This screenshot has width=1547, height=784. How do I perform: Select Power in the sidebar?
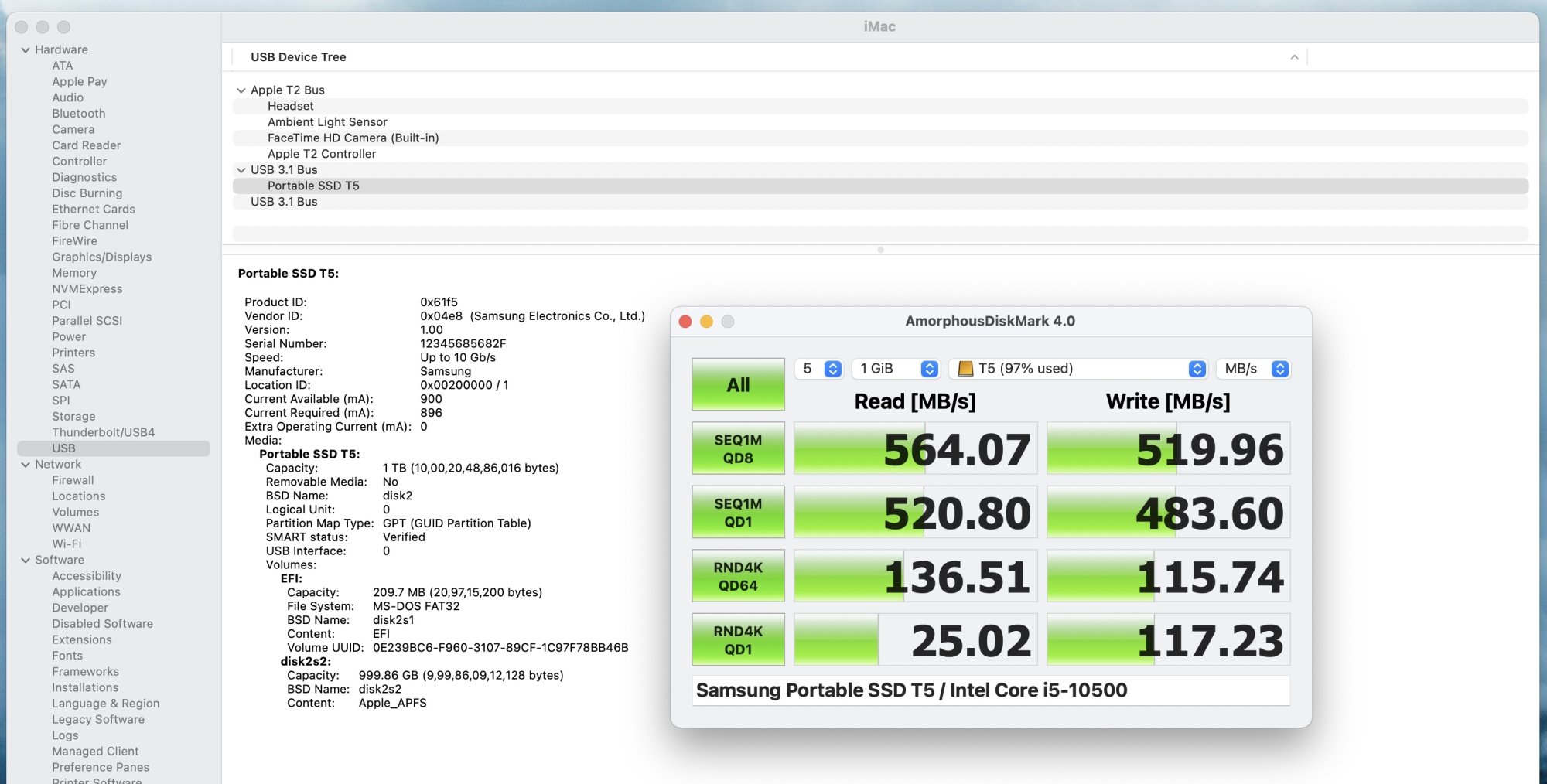[69, 337]
